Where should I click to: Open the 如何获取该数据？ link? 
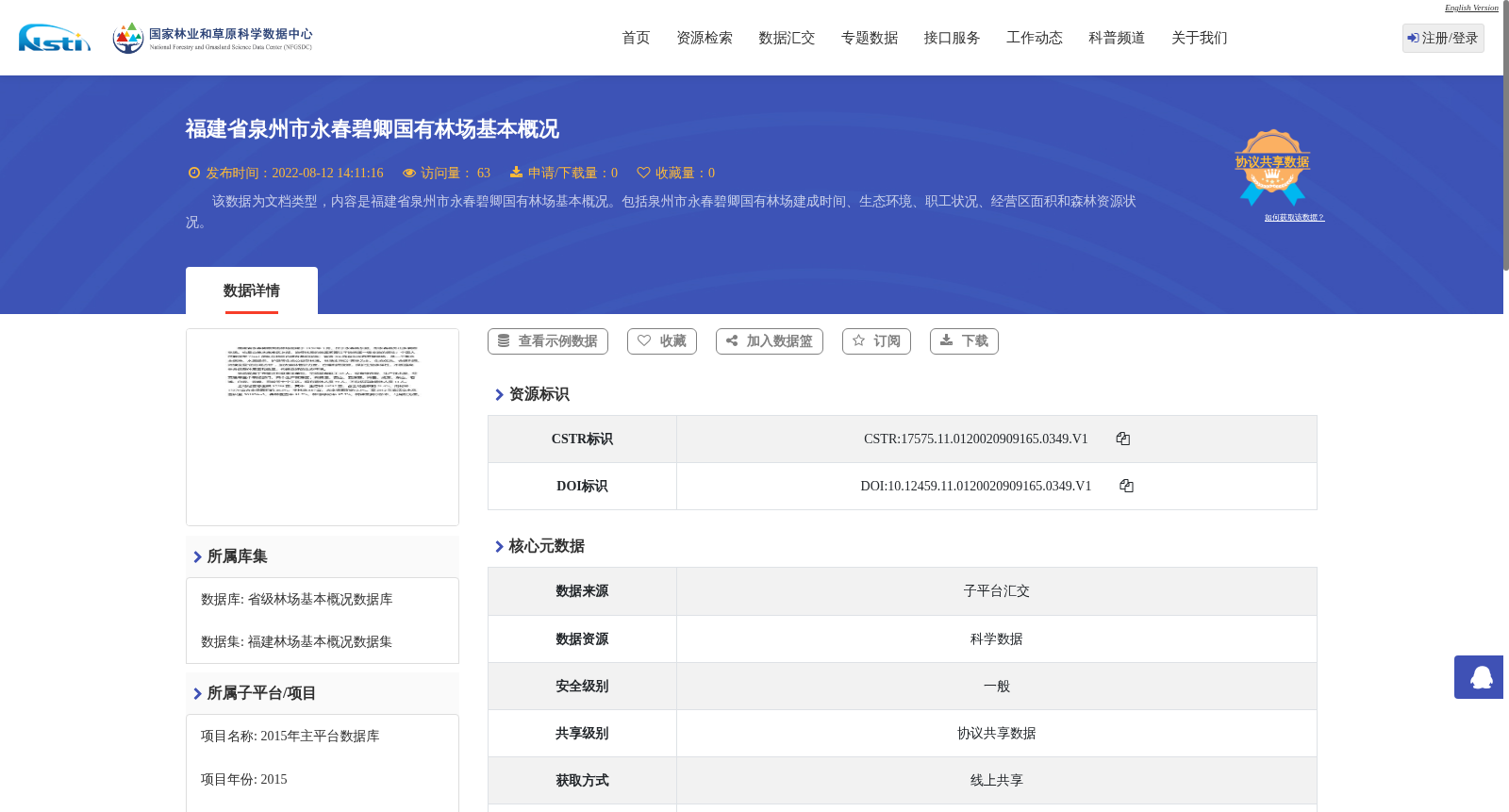(1294, 218)
